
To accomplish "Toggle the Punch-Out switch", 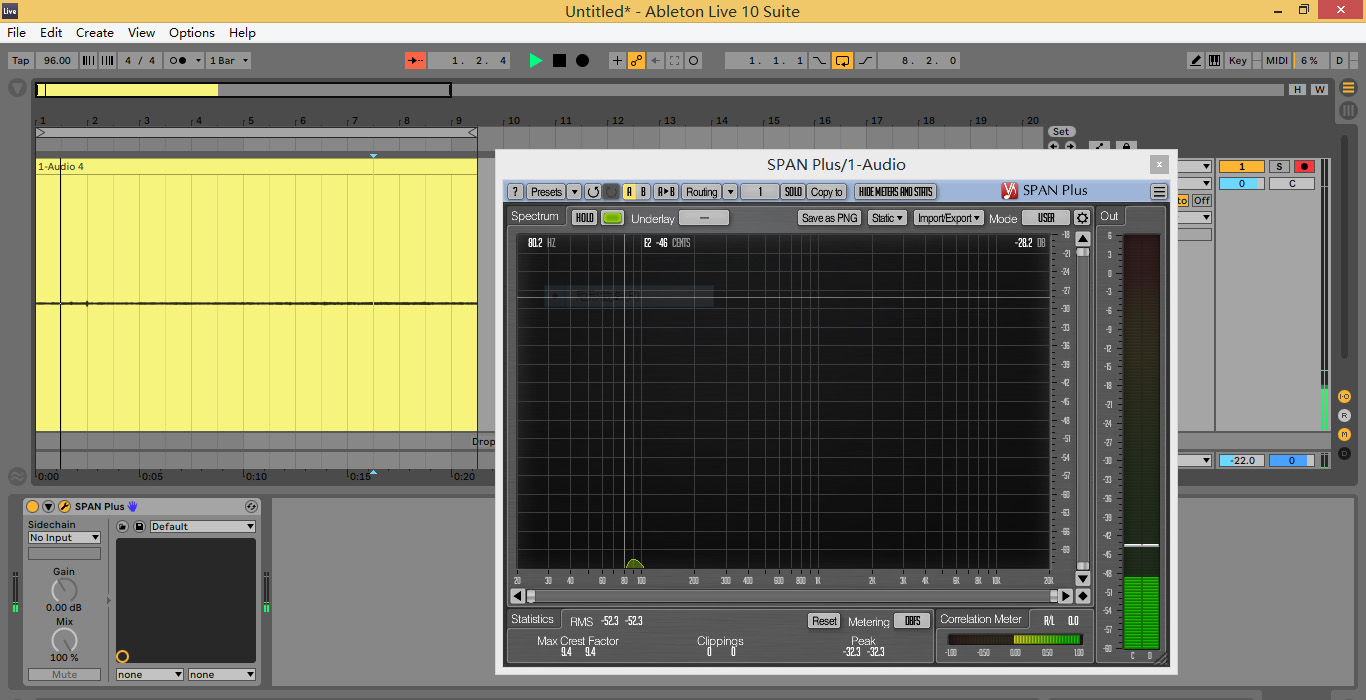I will point(865,61).
